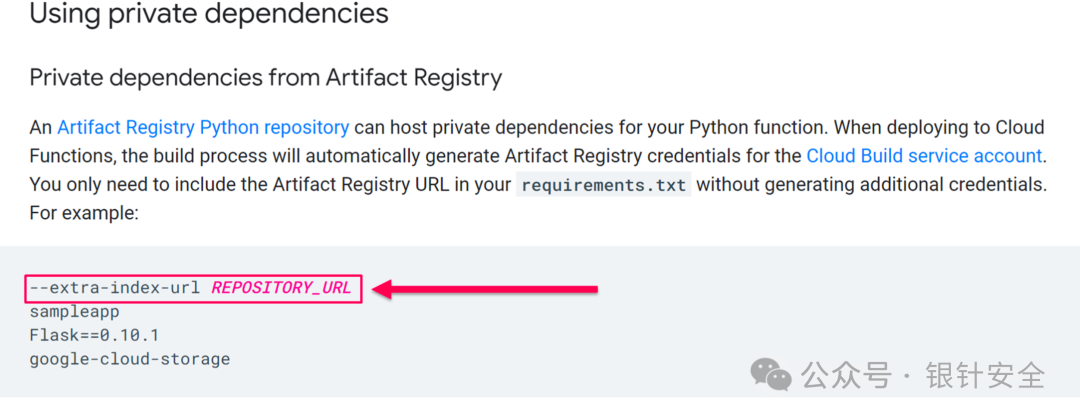Viewport: 1080px width, 419px height.
Task: Click the Private dependencies from Artifact Registry subheading
Action: pos(265,78)
